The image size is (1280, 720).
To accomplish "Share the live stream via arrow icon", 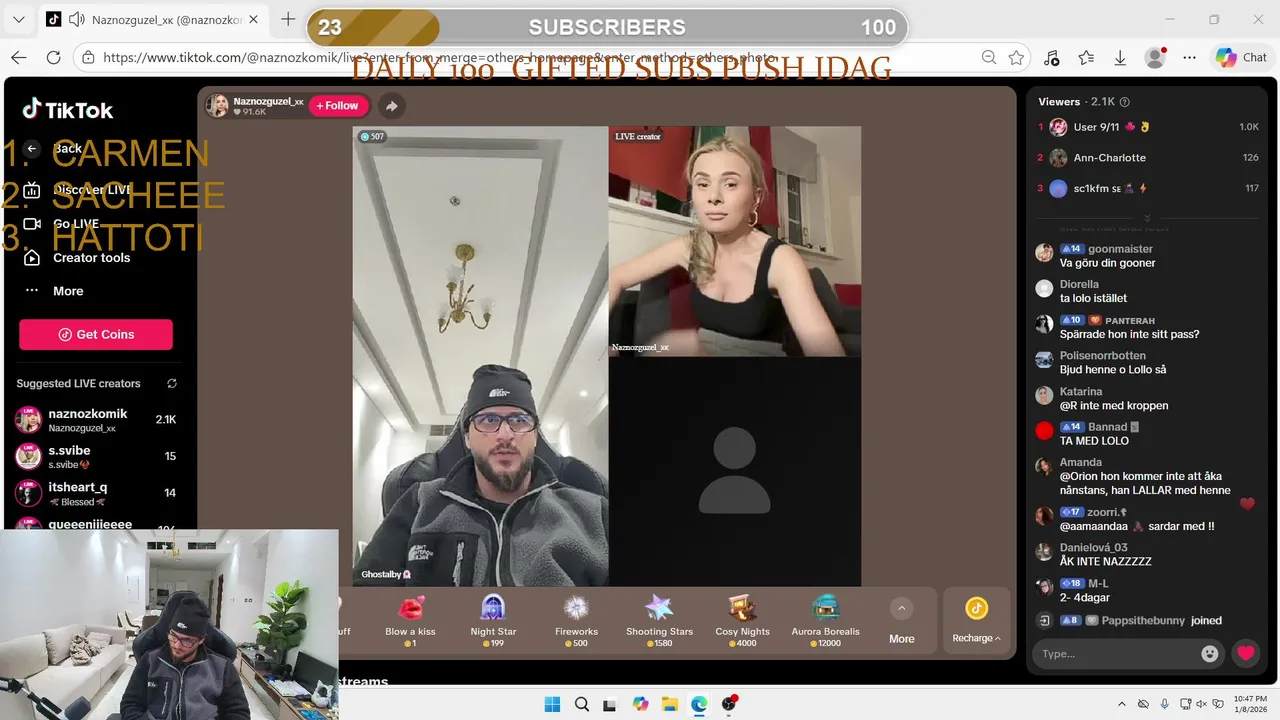I will (392, 106).
